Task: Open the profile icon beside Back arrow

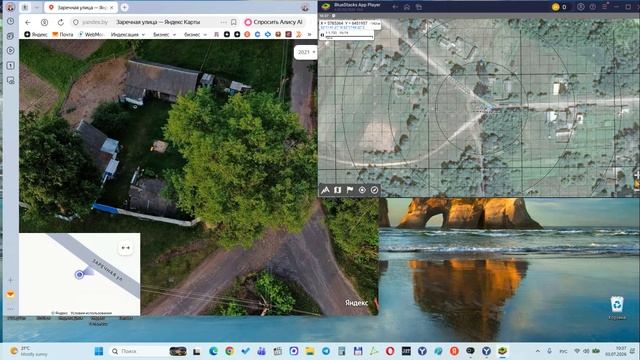Action: point(44,22)
